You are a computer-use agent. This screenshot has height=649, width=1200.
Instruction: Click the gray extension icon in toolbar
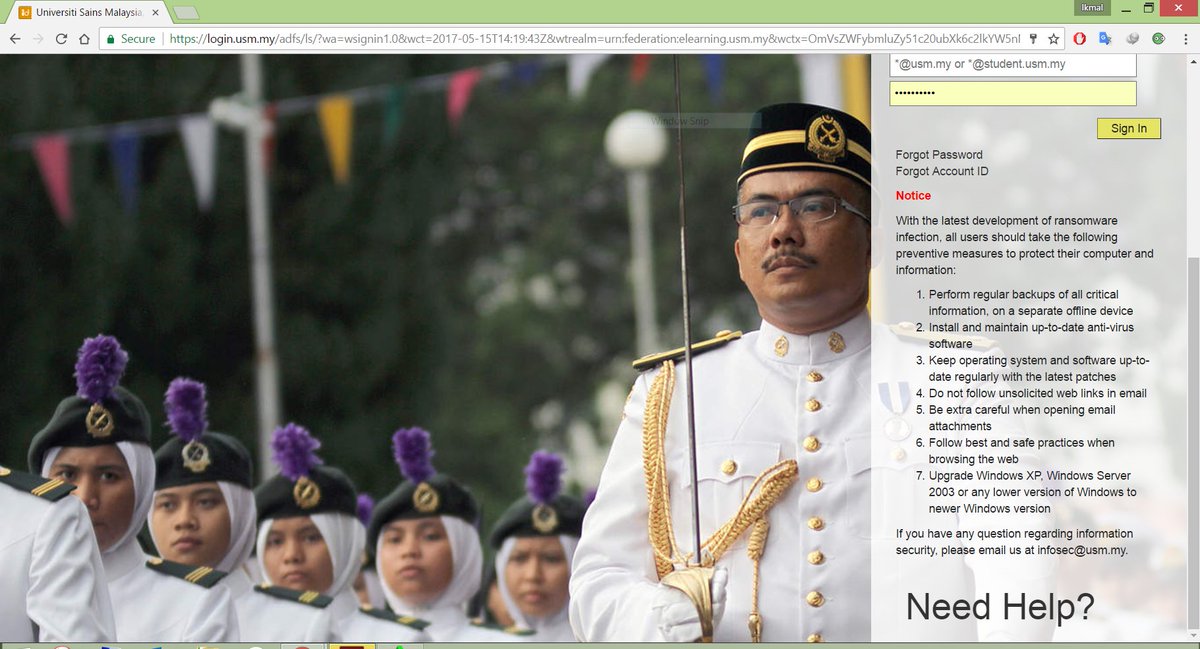[x=1132, y=39]
